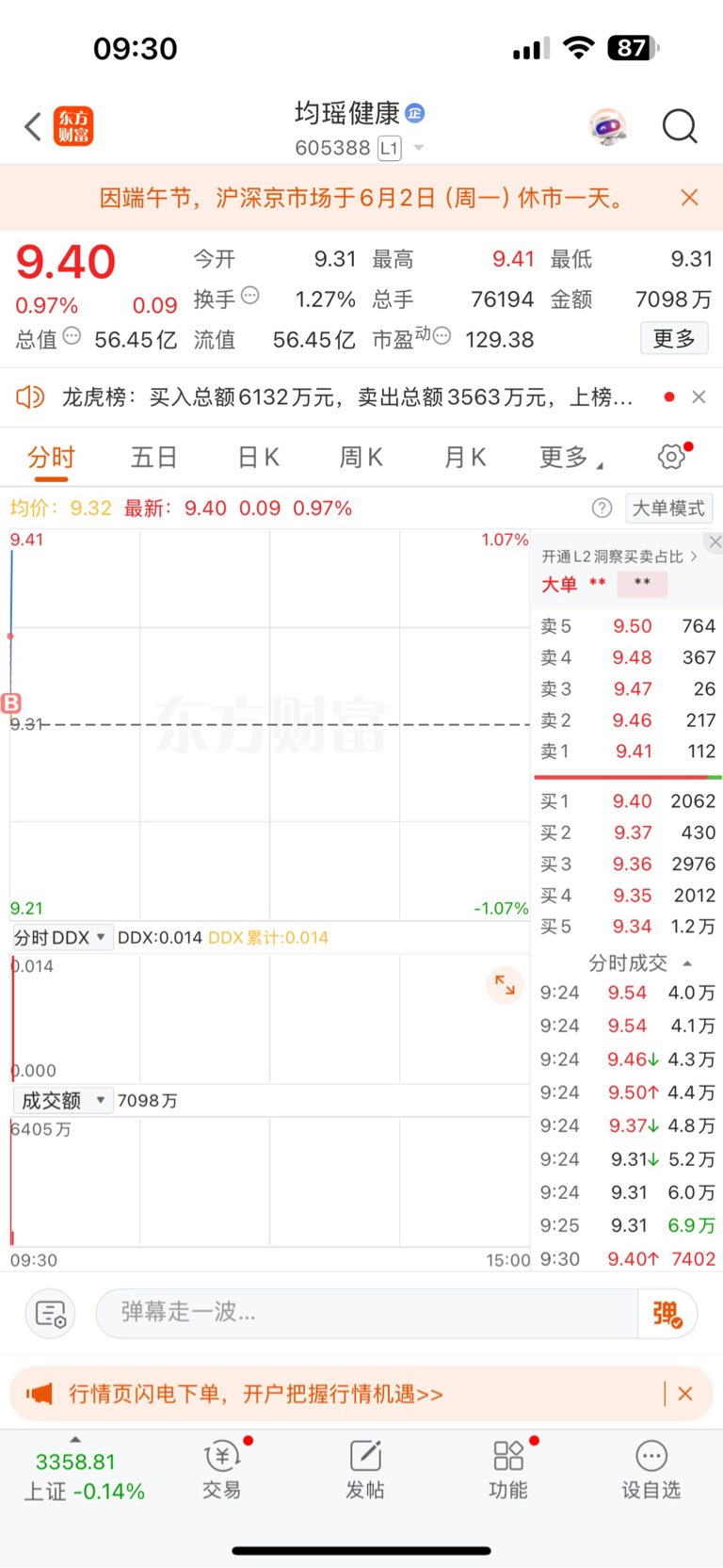Viewport: 723px width, 1568px height.
Task: Switch to the 周K tab
Action: [x=361, y=458]
